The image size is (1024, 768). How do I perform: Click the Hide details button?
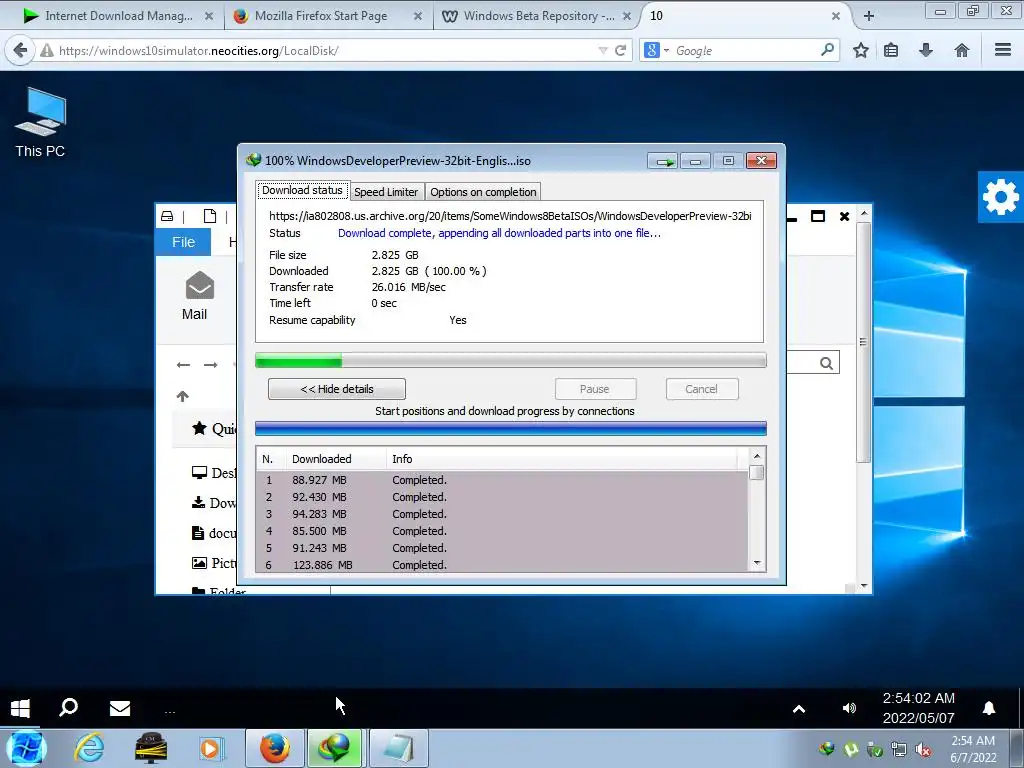337,389
